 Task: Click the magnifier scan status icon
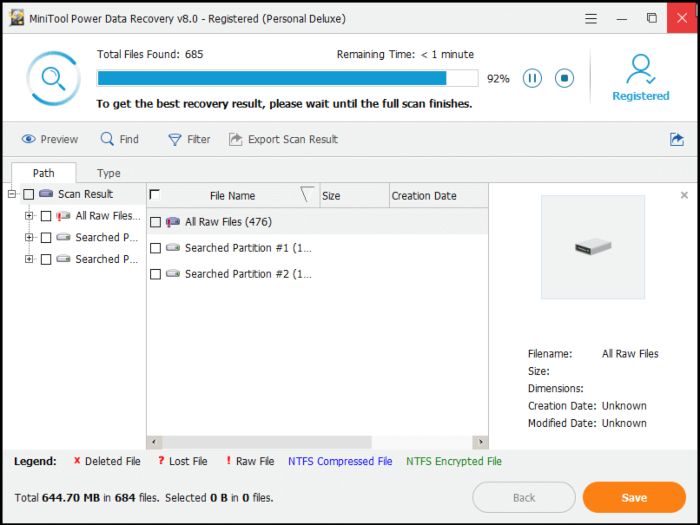pyautogui.click(x=54, y=79)
